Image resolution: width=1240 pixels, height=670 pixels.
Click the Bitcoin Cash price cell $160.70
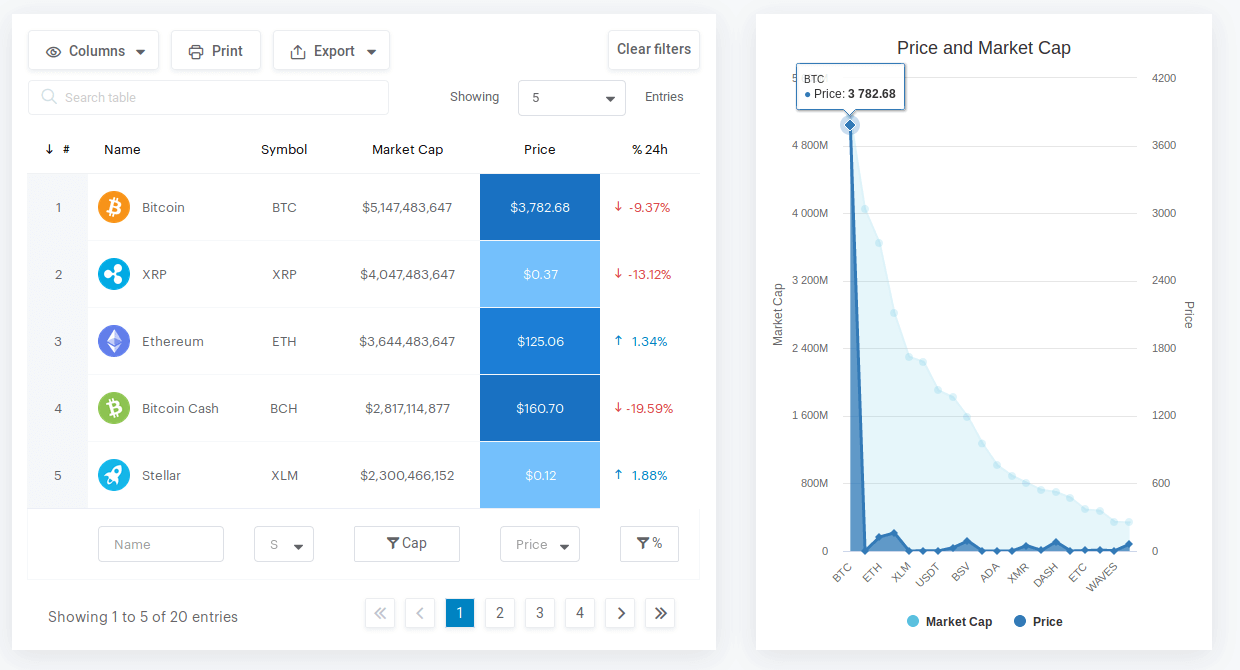(x=540, y=408)
